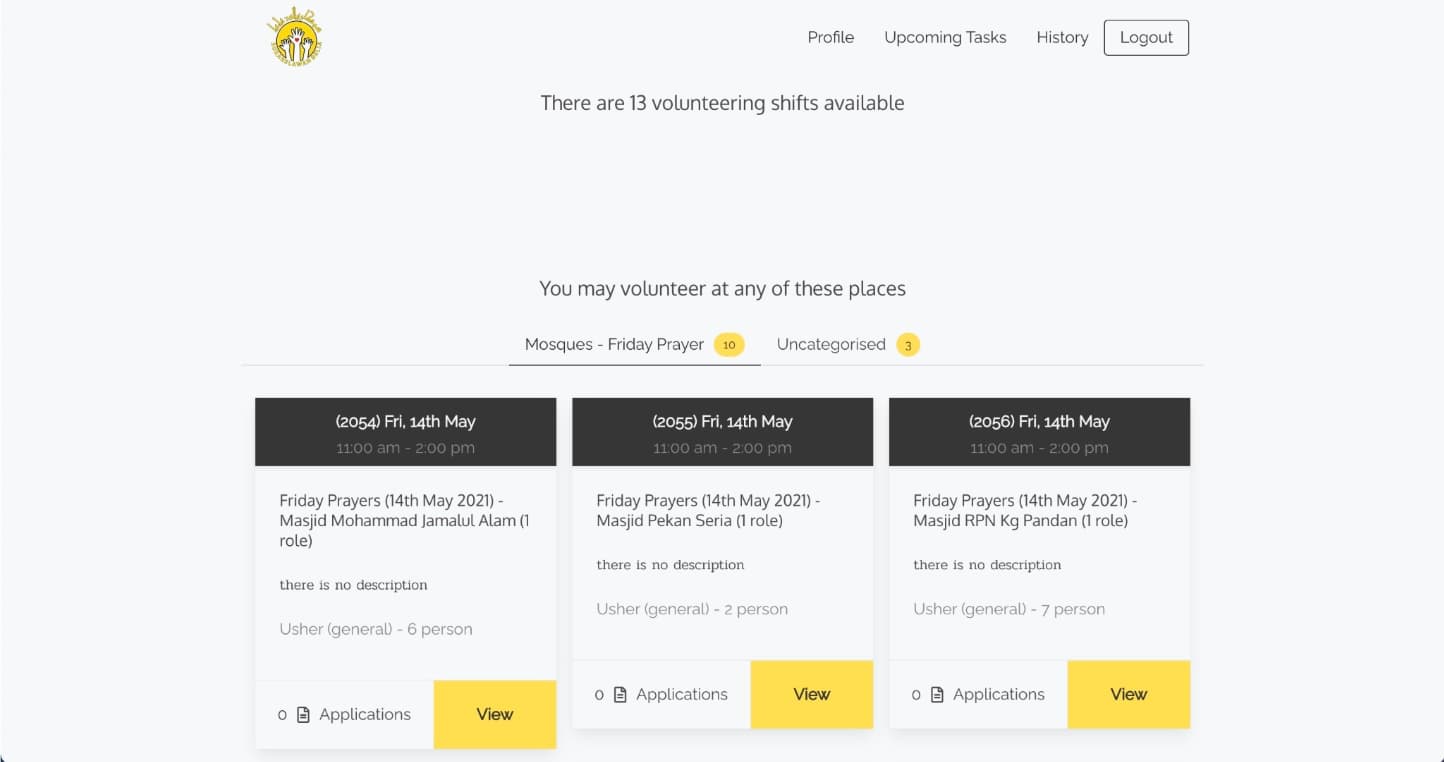Click Friday Prayers Masjid RPN Kg Pandan title

[x=1025, y=511]
